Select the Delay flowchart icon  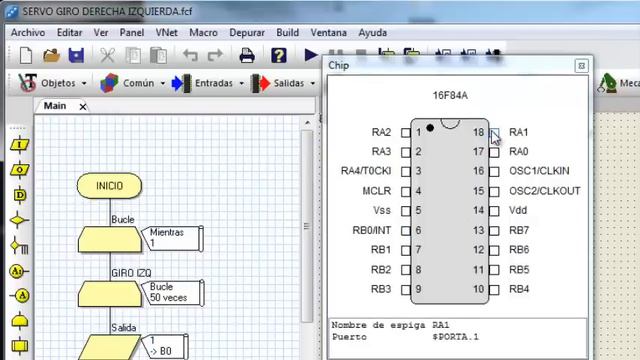tap(20, 195)
